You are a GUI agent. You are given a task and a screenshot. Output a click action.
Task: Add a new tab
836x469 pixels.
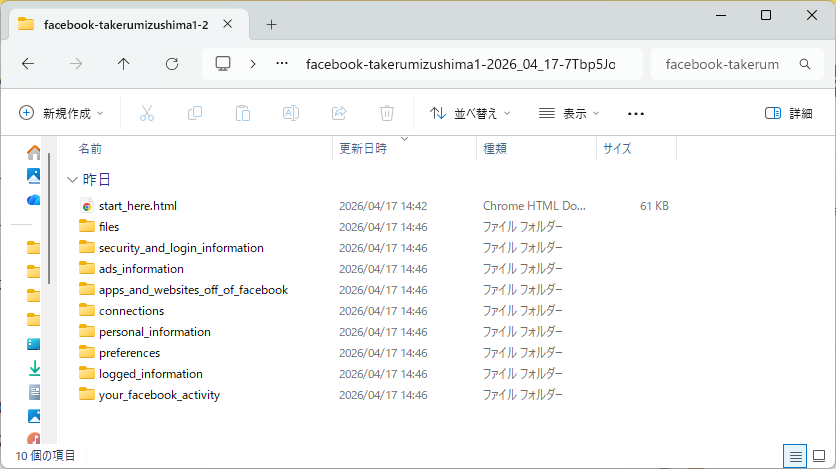click(271, 24)
